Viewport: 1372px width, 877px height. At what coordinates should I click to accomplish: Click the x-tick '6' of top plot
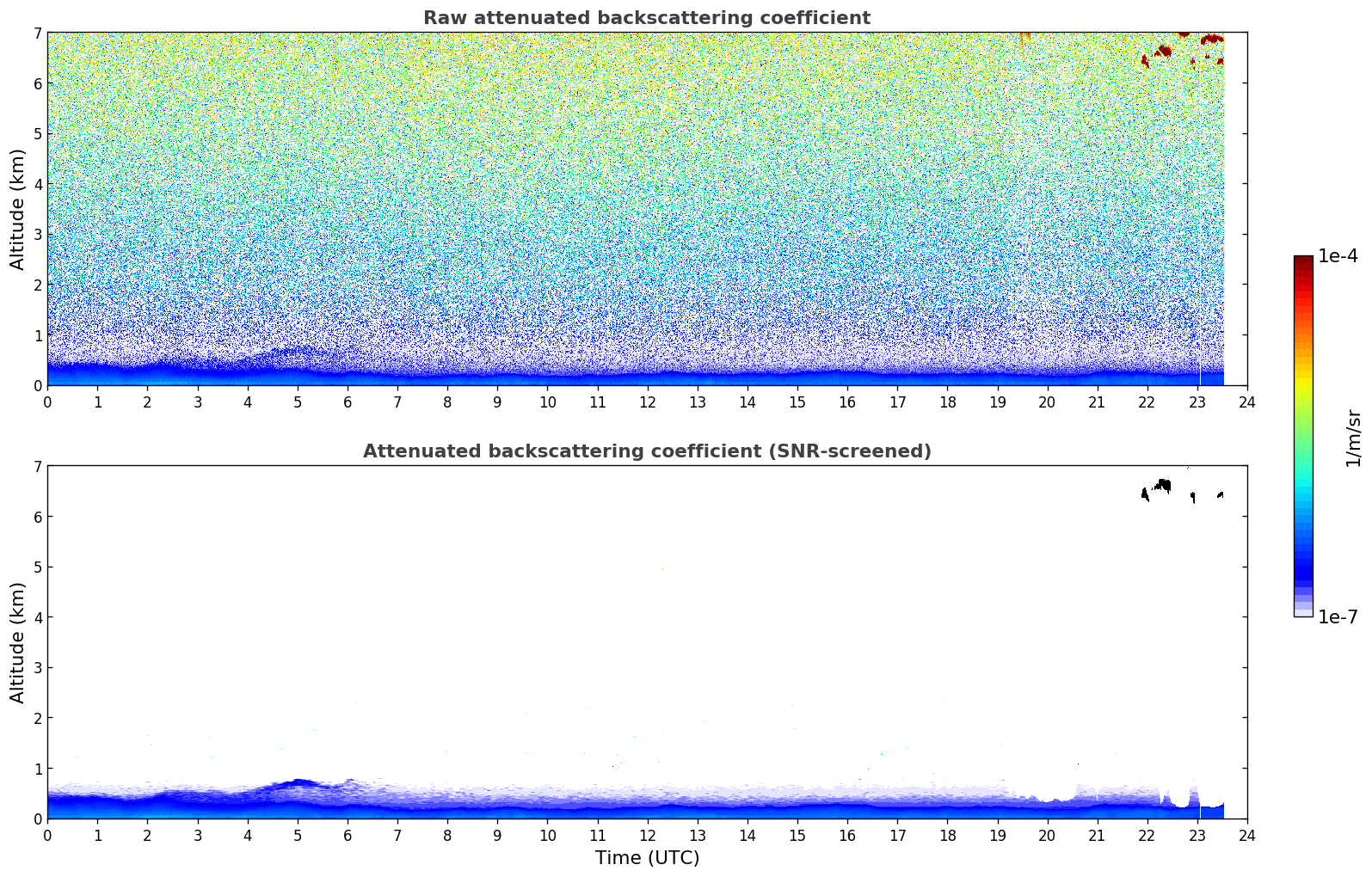(x=348, y=402)
